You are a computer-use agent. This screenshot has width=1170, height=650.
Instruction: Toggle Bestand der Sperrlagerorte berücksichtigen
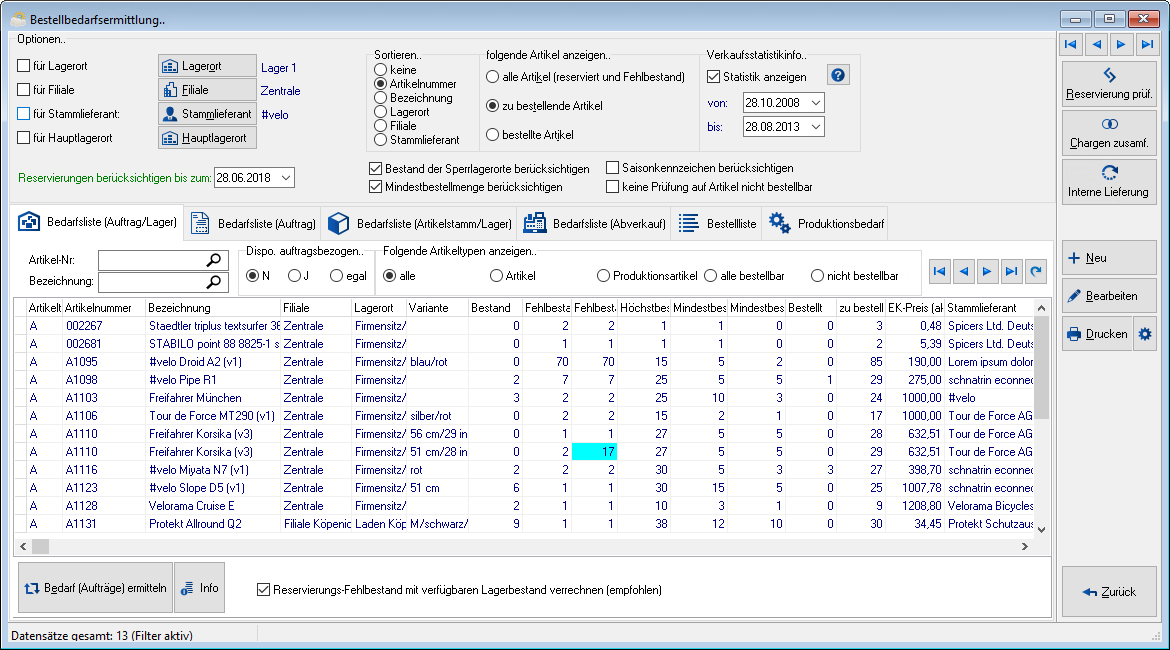point(375,169)
